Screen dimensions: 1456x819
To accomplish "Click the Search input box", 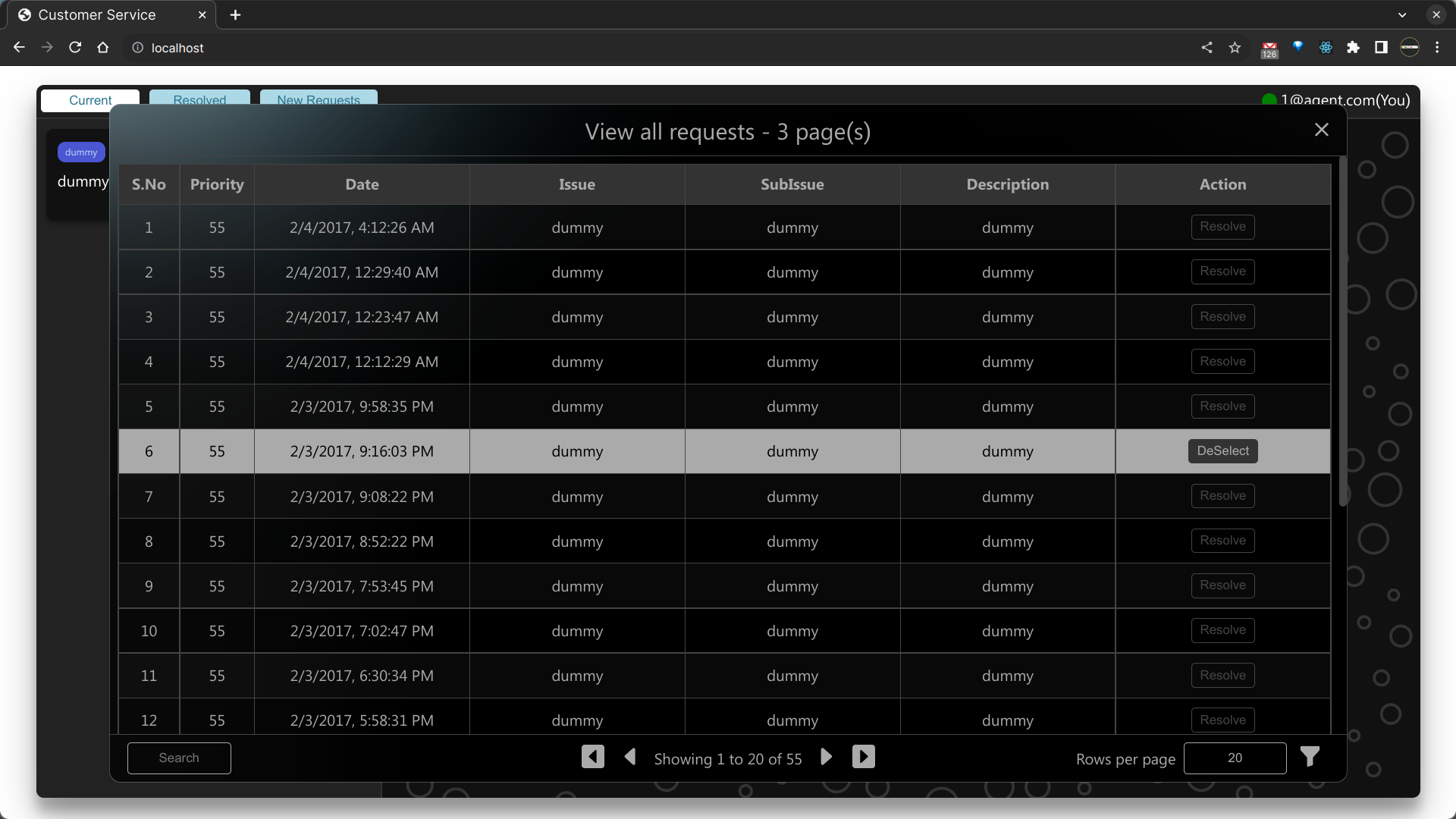I will tap(179, 758).
